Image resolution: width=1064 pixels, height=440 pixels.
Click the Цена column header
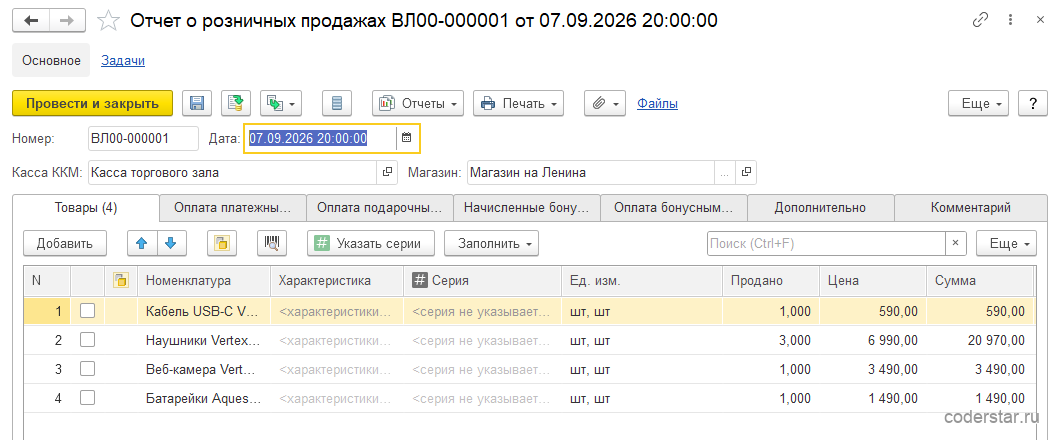(873, 280)
